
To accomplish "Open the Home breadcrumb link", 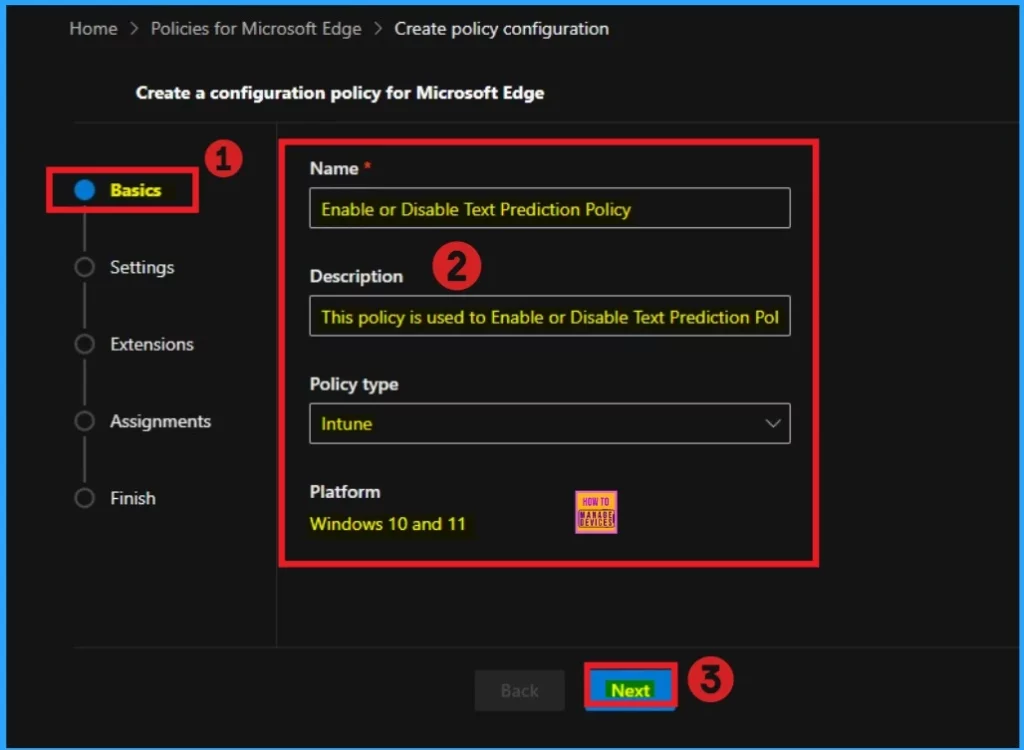I will (93, 29).
